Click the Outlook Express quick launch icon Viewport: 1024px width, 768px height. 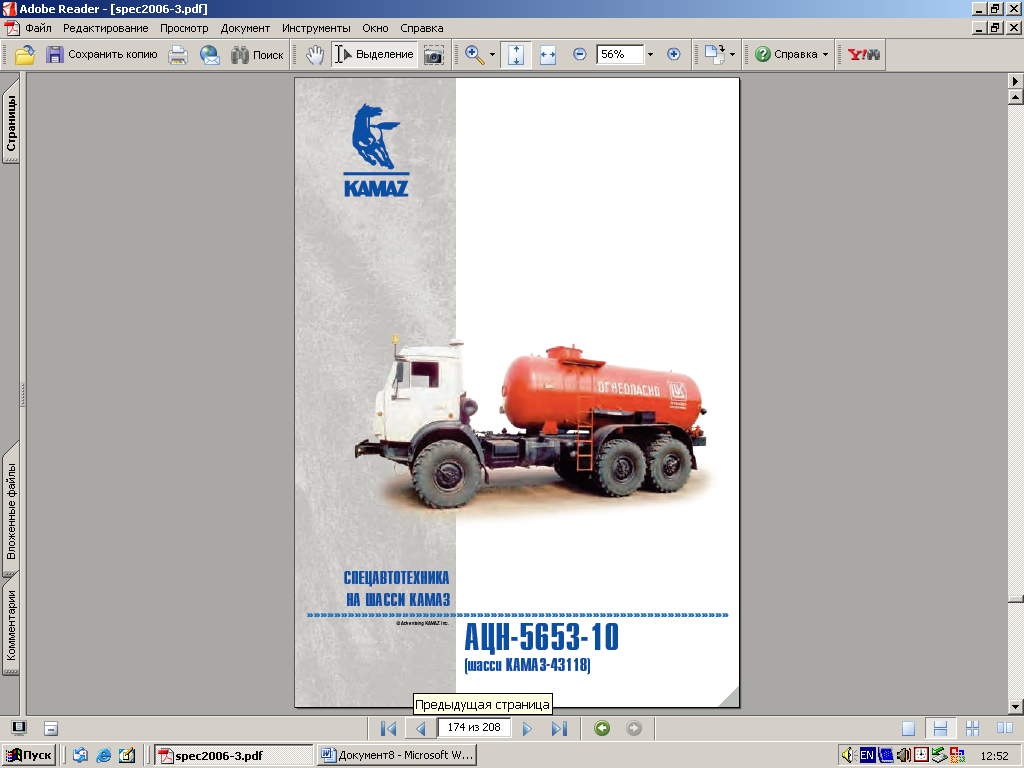point(80,756)
